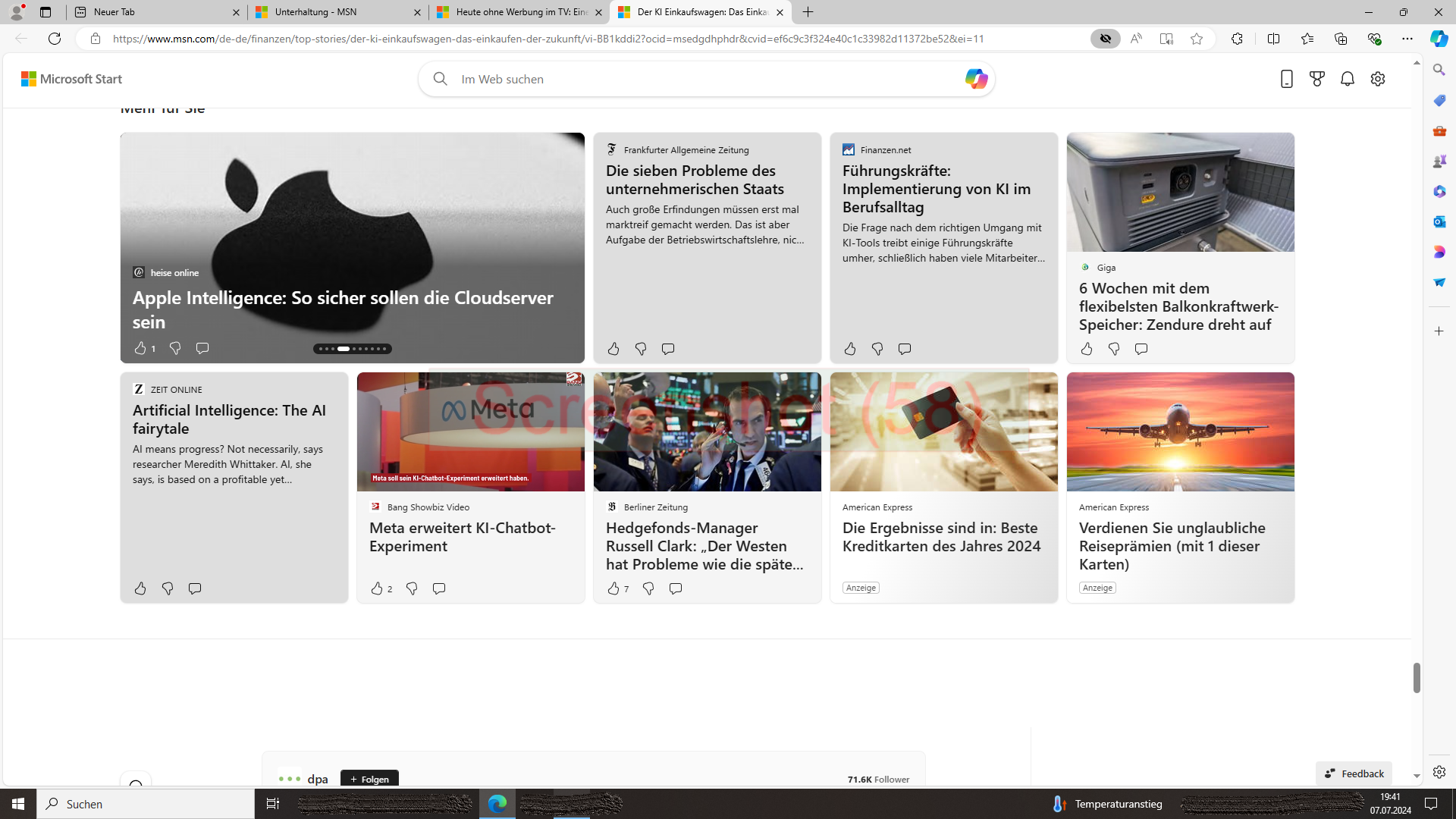
Task: Open tab actions menu button
Action: pyautogui.click(x=45, y=12)
